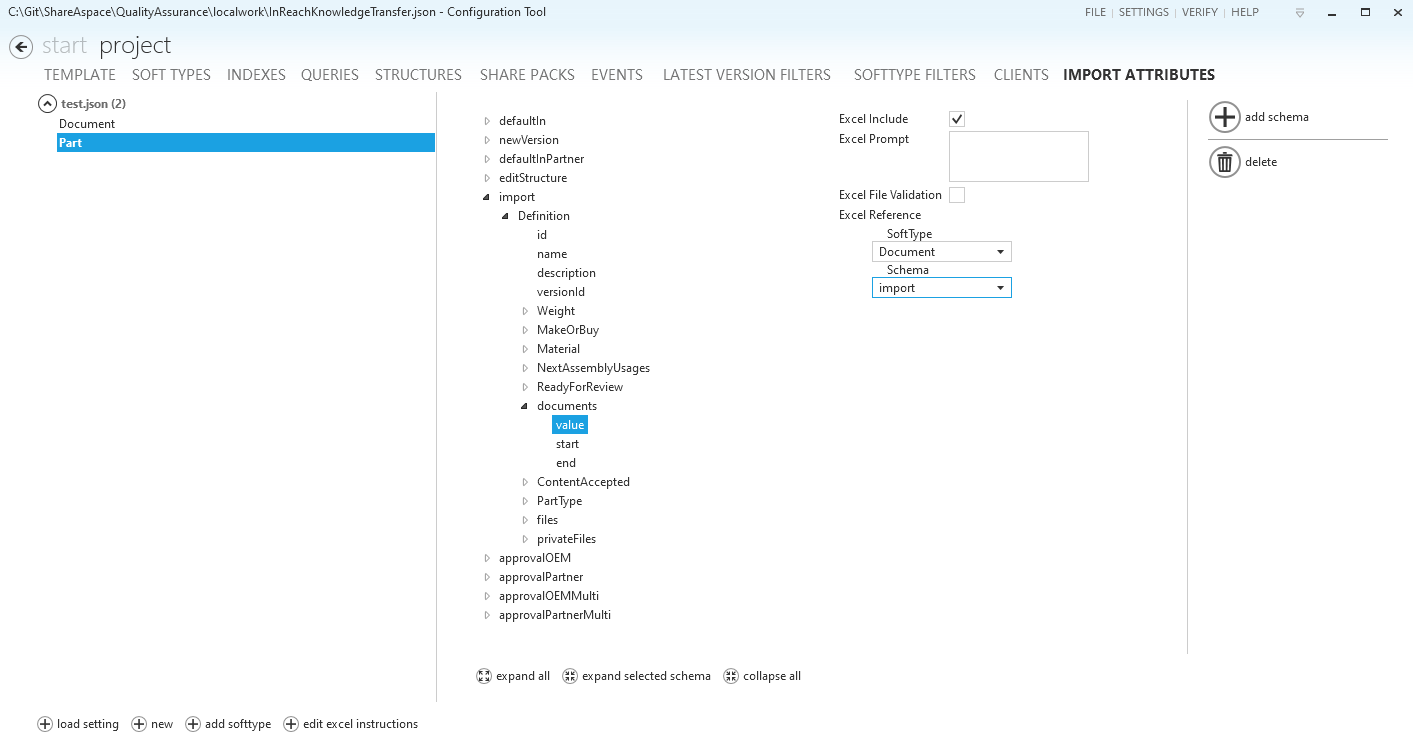Click the load setting plus icon
Viewport: 1413px width, 756px height.
click(45, 724)
